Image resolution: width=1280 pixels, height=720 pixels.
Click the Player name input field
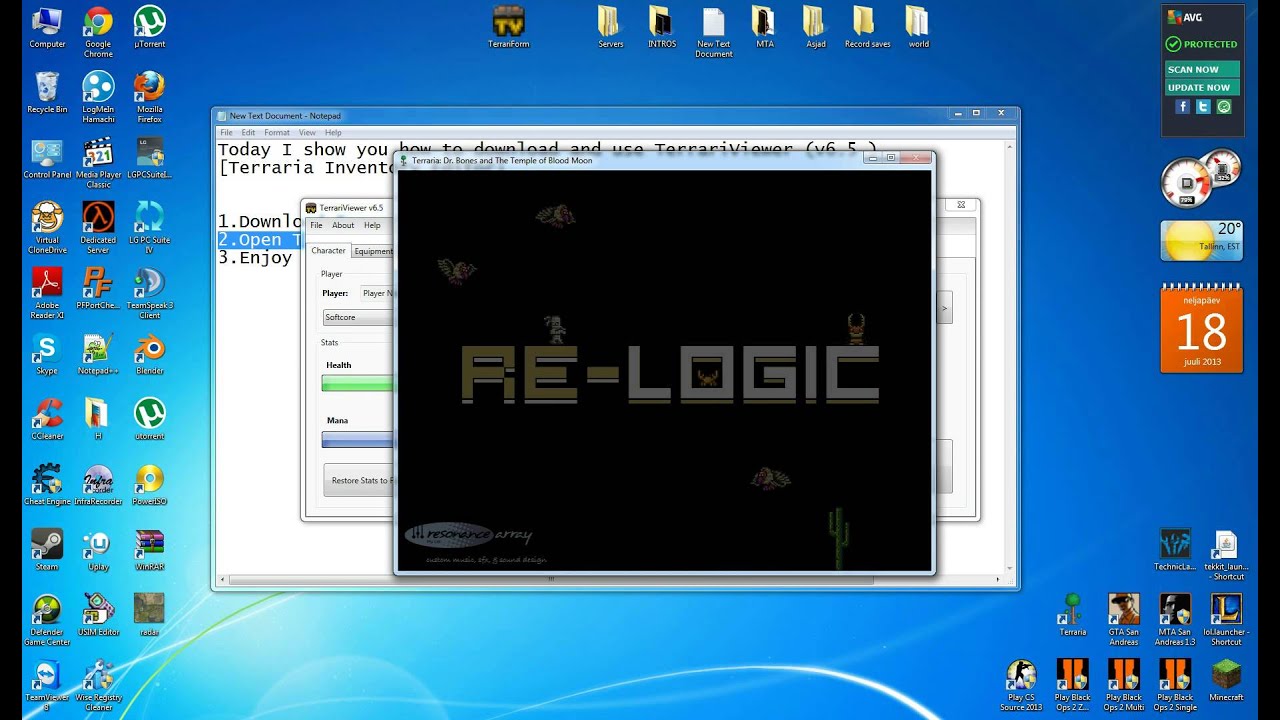coord(378,293)
